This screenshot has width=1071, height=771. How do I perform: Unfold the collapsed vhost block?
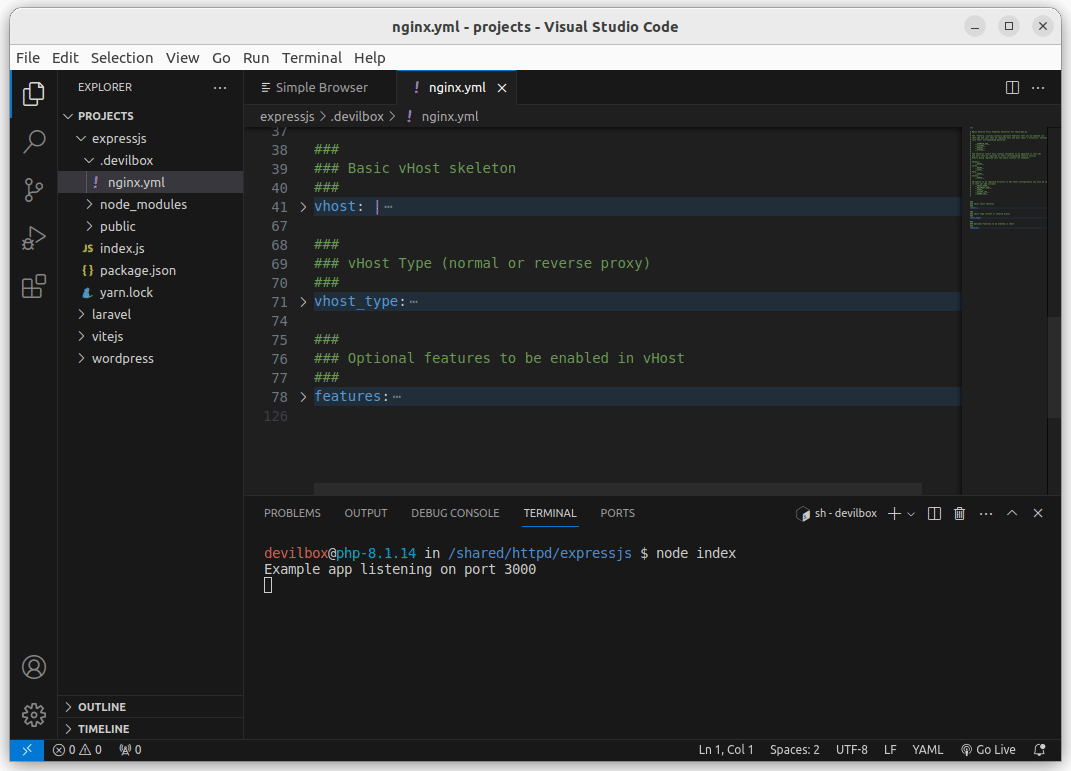(304, 207)
